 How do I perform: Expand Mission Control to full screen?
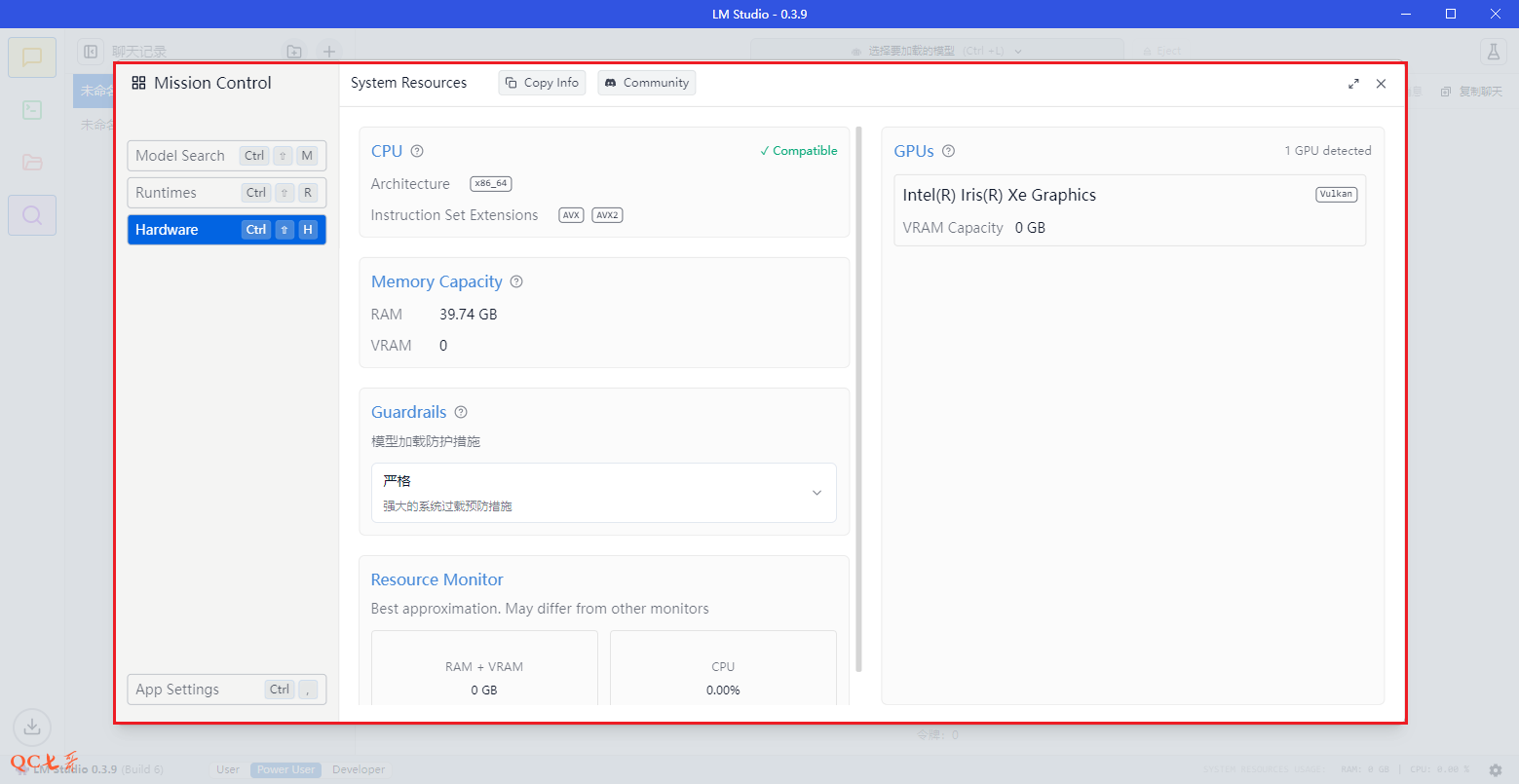(x=1353, y=84)
